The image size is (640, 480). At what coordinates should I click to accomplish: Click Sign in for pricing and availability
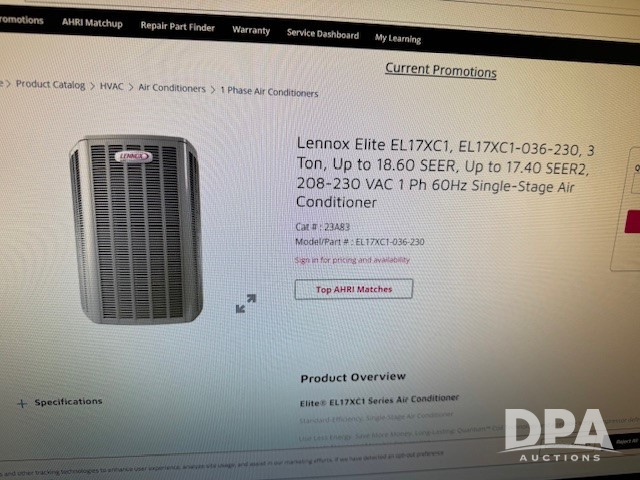[352, 260]
